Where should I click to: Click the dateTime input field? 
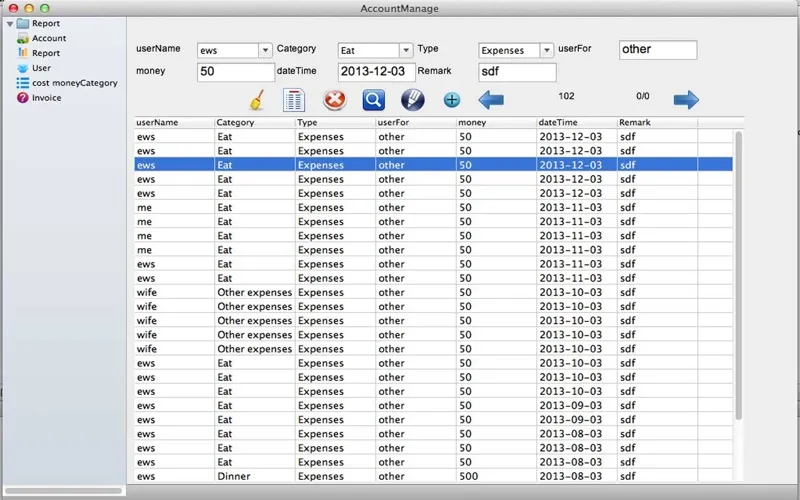[377, 72]
